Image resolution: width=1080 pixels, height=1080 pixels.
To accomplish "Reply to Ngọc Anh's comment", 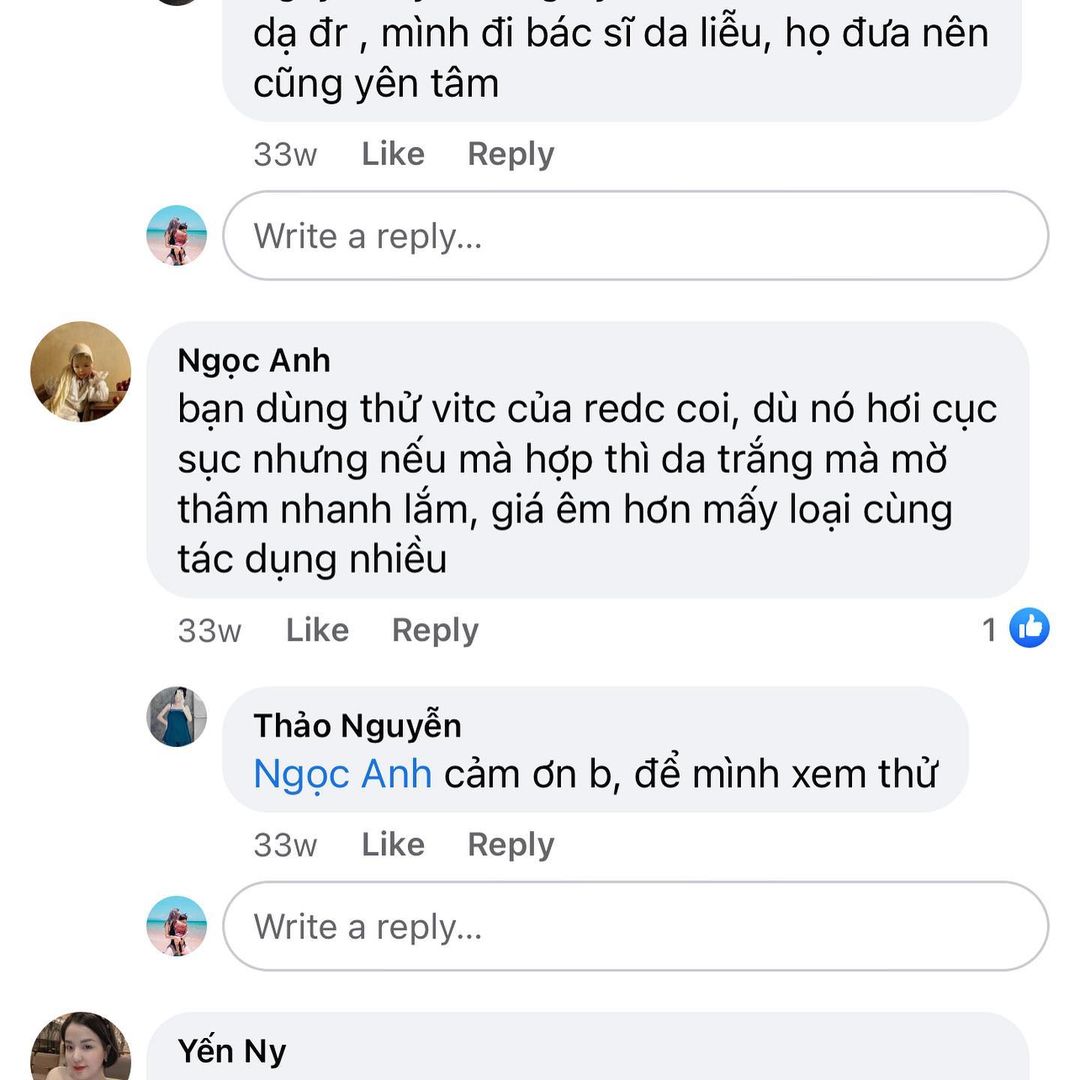I will [x=435, y=630].
